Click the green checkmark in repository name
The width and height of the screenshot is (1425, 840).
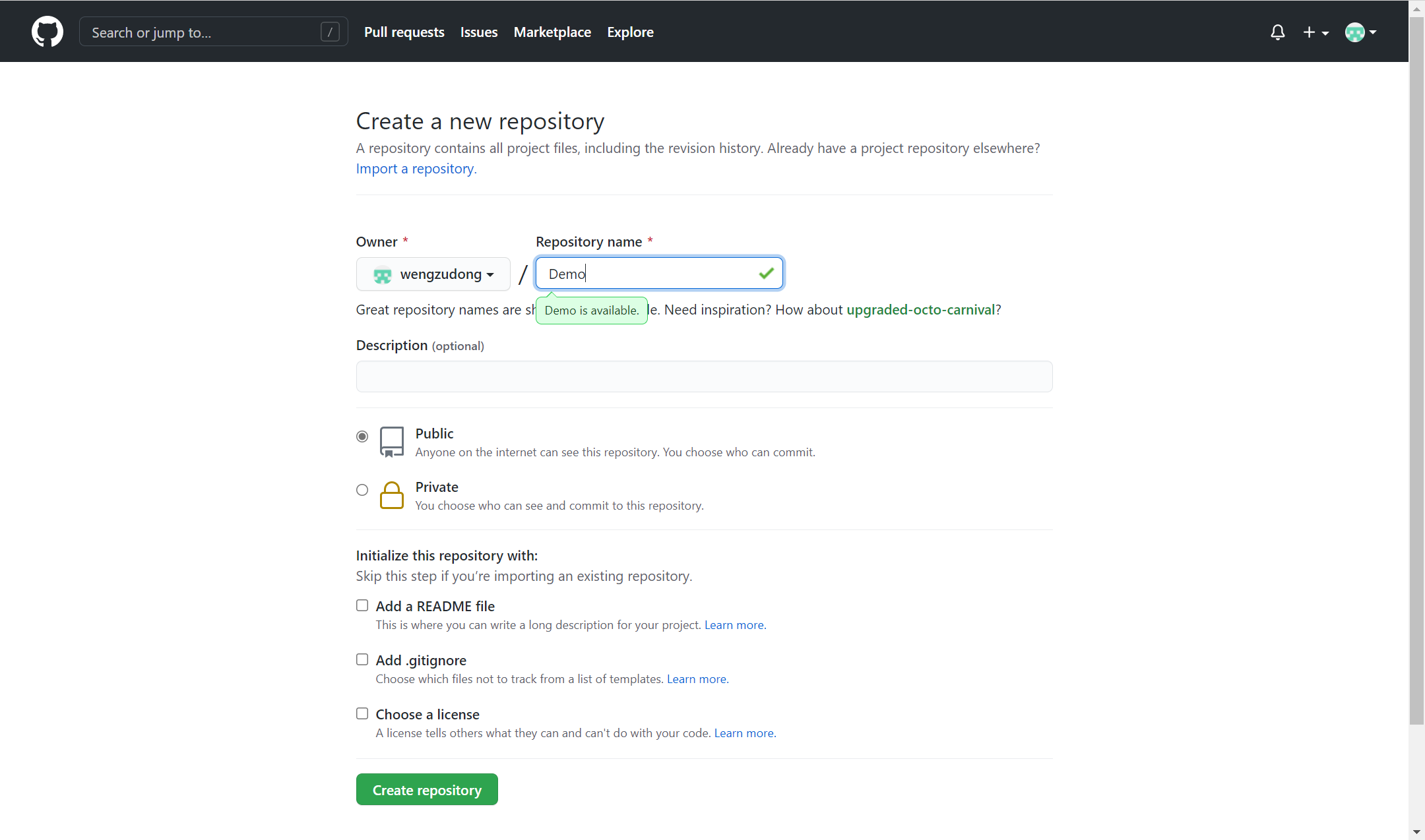pyautogui.click(x=766, y=273)
